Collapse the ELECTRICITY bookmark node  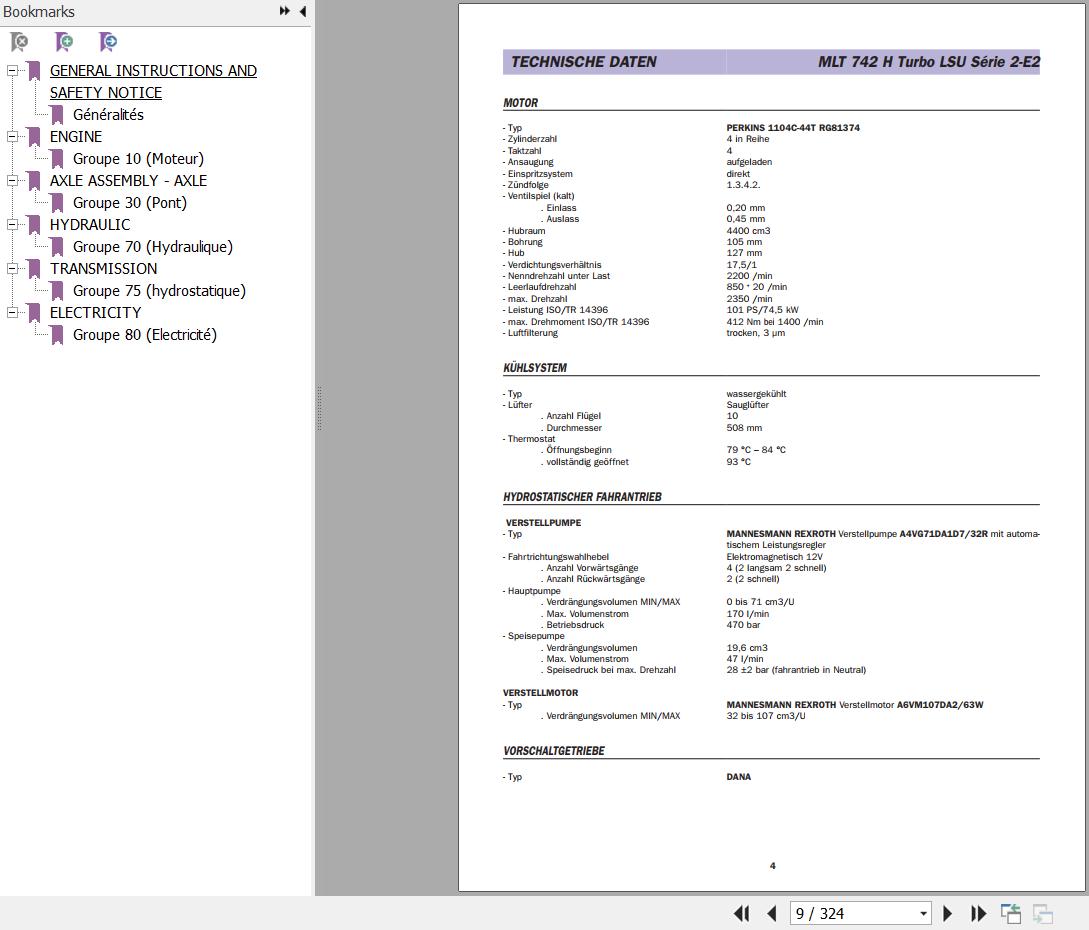click(12, 313)
